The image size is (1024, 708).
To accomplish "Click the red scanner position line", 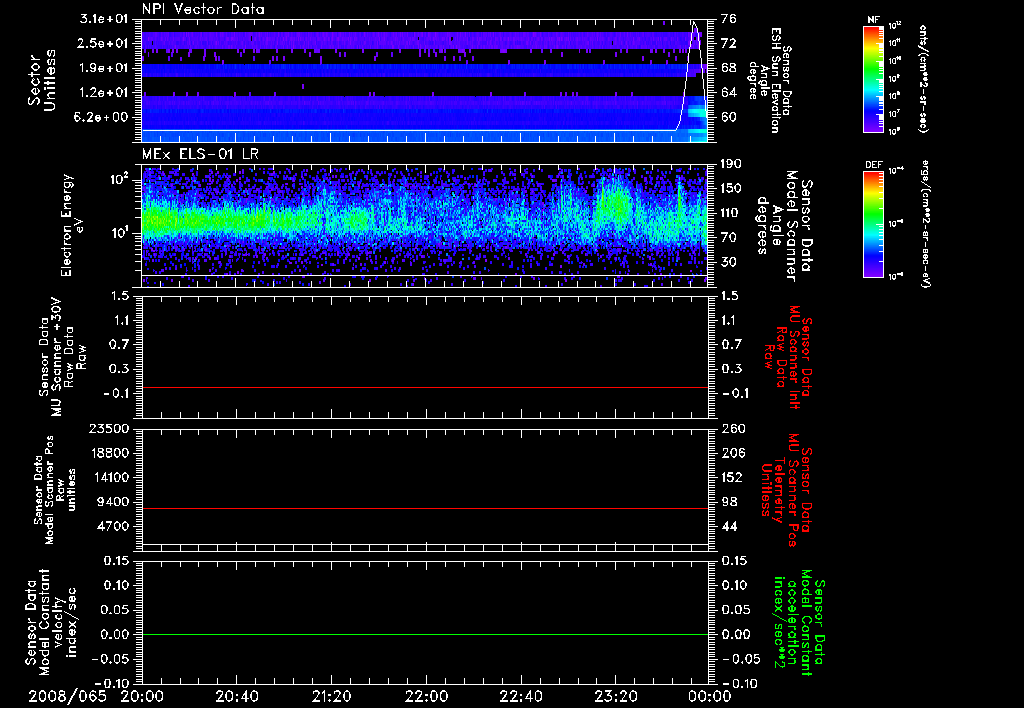I will tap(425, 508).
